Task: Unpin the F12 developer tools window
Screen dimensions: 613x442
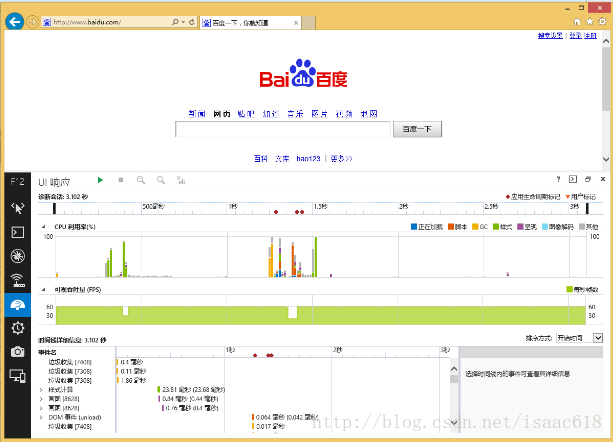Action: [x=588, y=179]
